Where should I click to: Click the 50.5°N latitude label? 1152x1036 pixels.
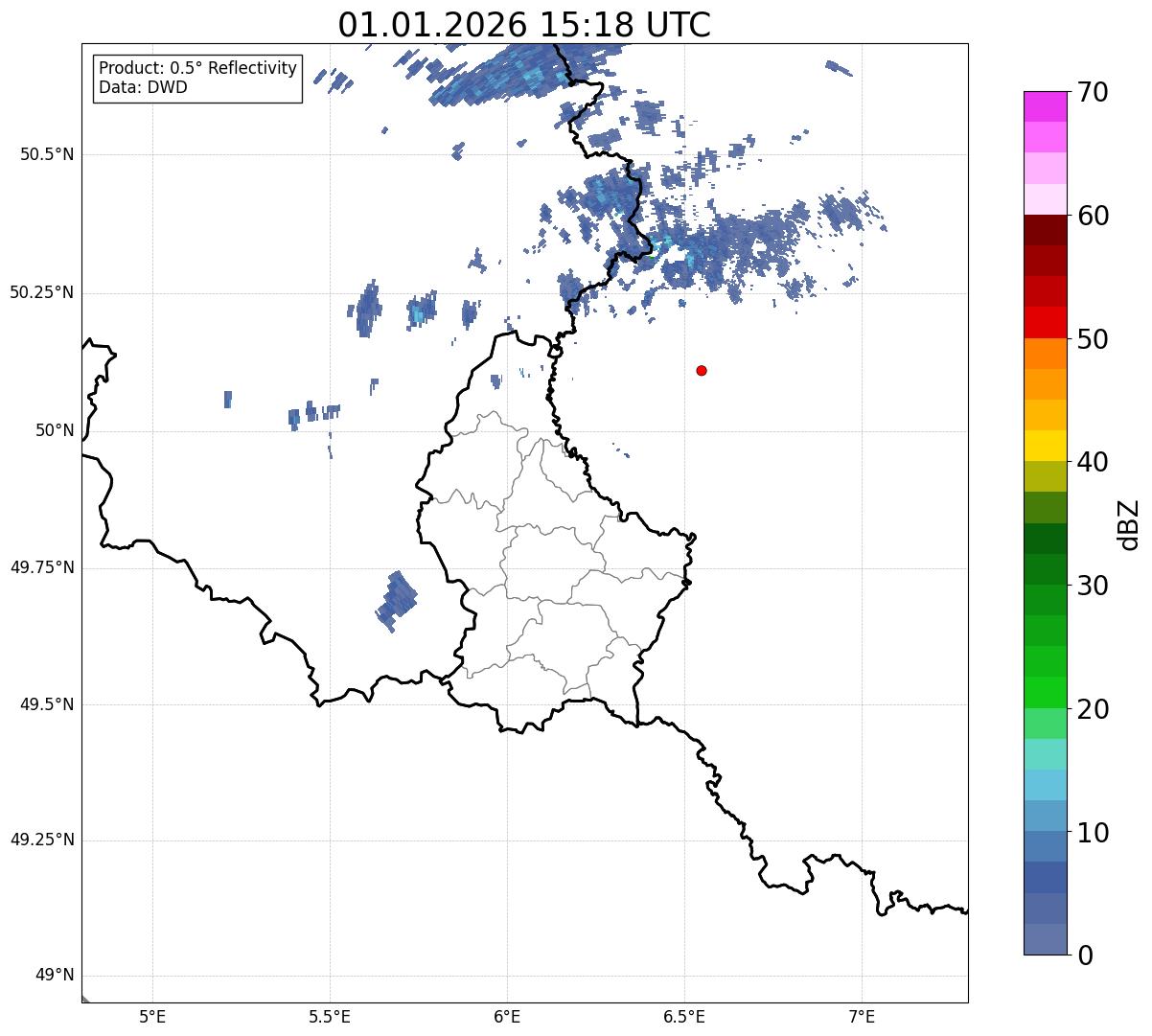pyautogui.click(x=46, y=154)
